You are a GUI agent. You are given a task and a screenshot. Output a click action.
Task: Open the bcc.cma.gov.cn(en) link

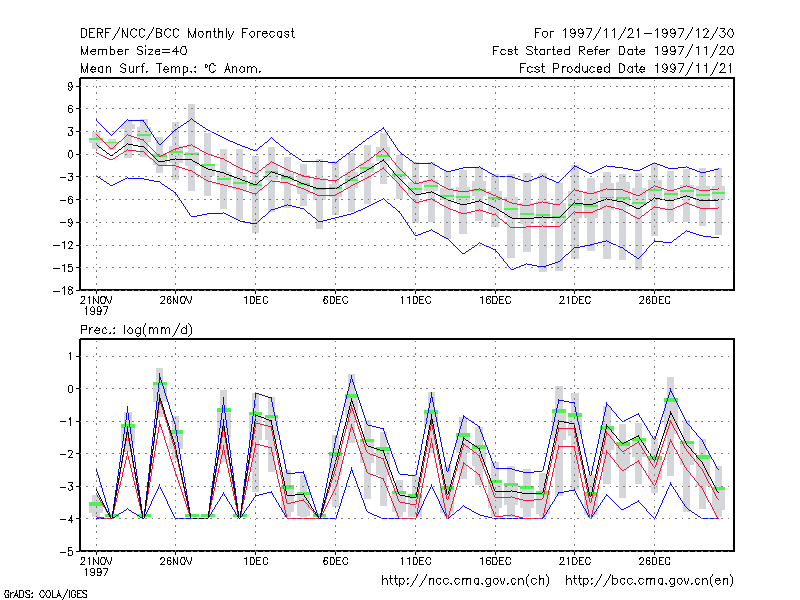pos(649,581)
